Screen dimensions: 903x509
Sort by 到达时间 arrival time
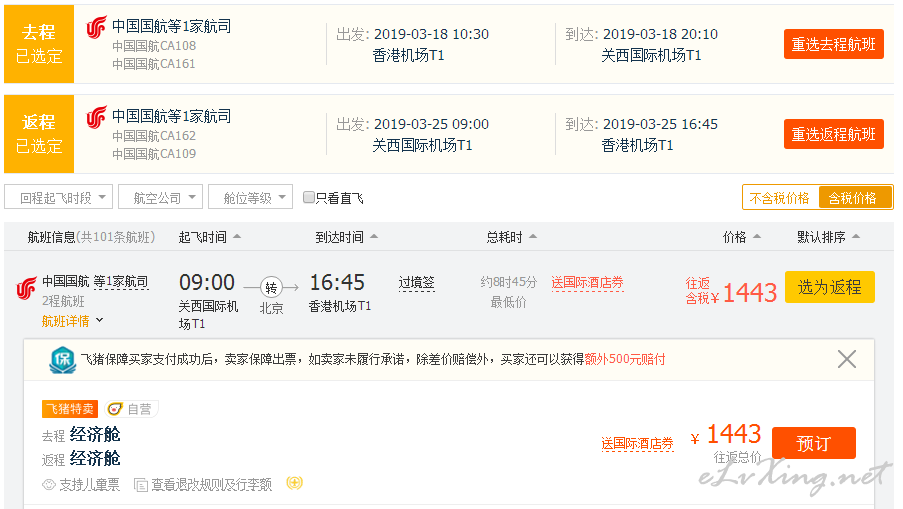tap(347, 237)
